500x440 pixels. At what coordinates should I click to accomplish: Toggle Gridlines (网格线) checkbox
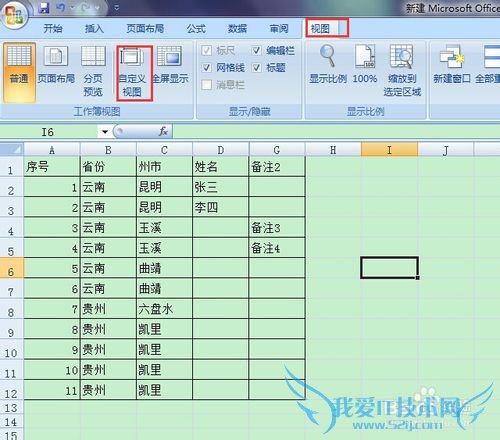206,68
